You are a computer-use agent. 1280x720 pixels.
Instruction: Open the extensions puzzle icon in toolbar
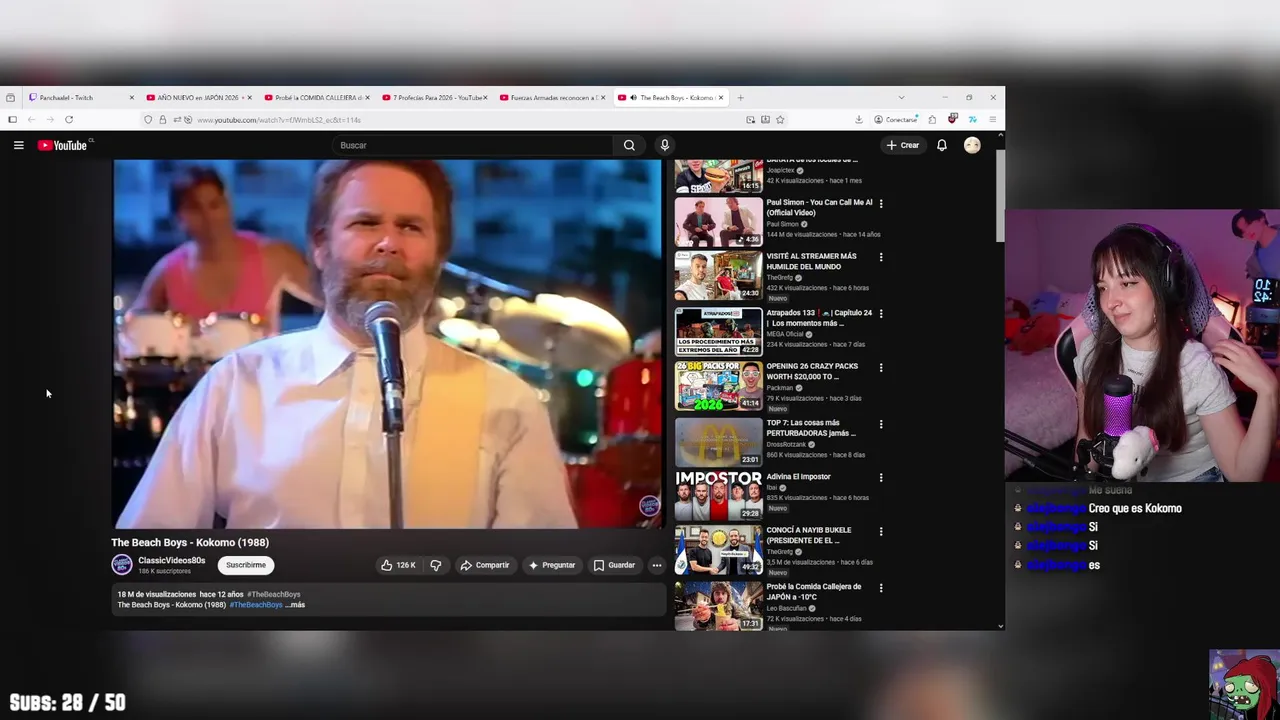click(x=932, y=119)
